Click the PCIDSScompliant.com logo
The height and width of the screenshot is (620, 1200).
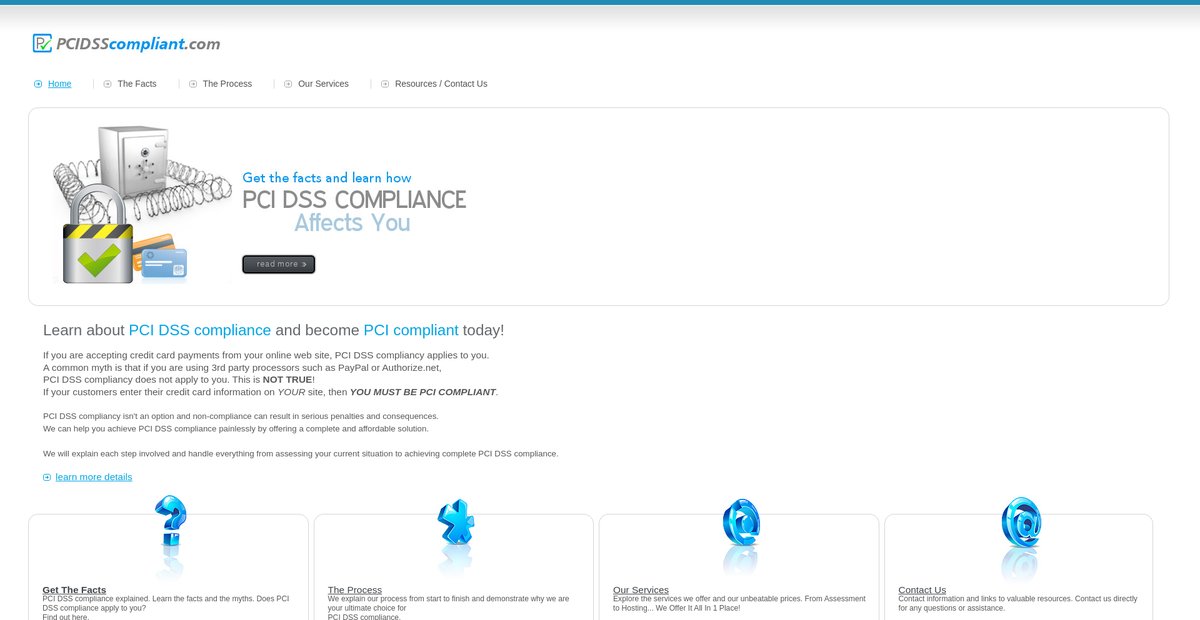pyautogui.click(x=126, y=44)
